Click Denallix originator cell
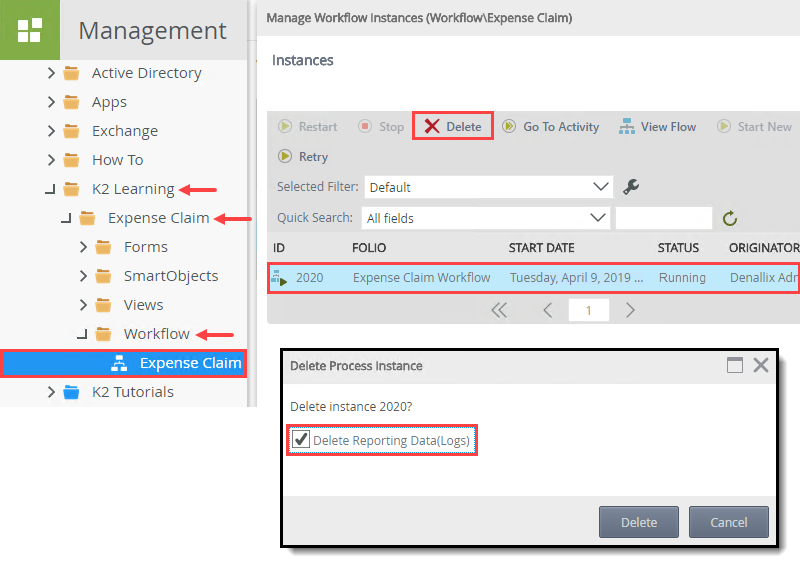This screenshot has height=563, width=800. [x=764, y=278]
